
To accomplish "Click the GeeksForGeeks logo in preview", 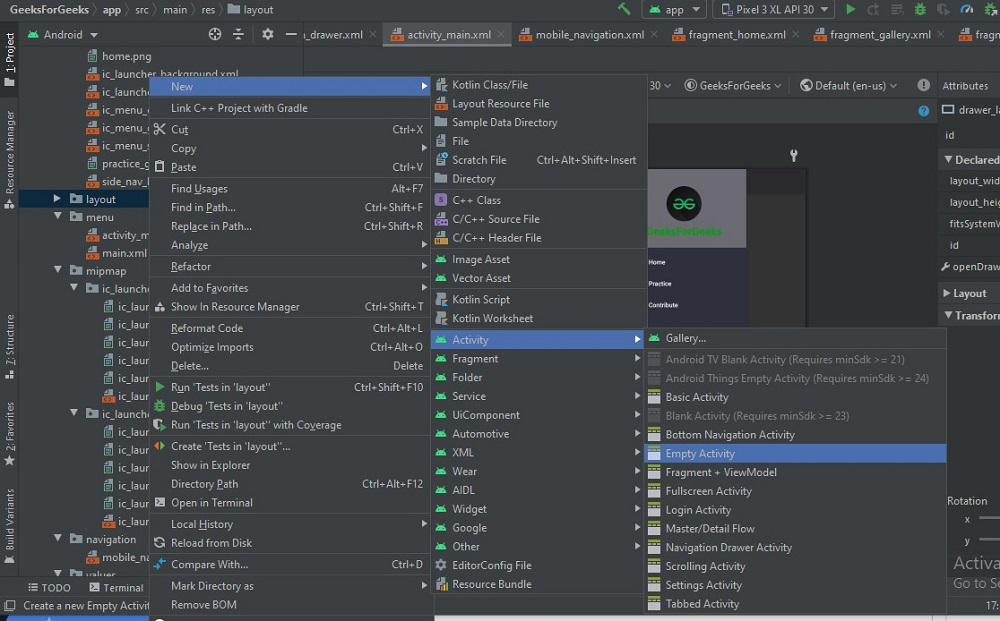I will pos(684,203).
